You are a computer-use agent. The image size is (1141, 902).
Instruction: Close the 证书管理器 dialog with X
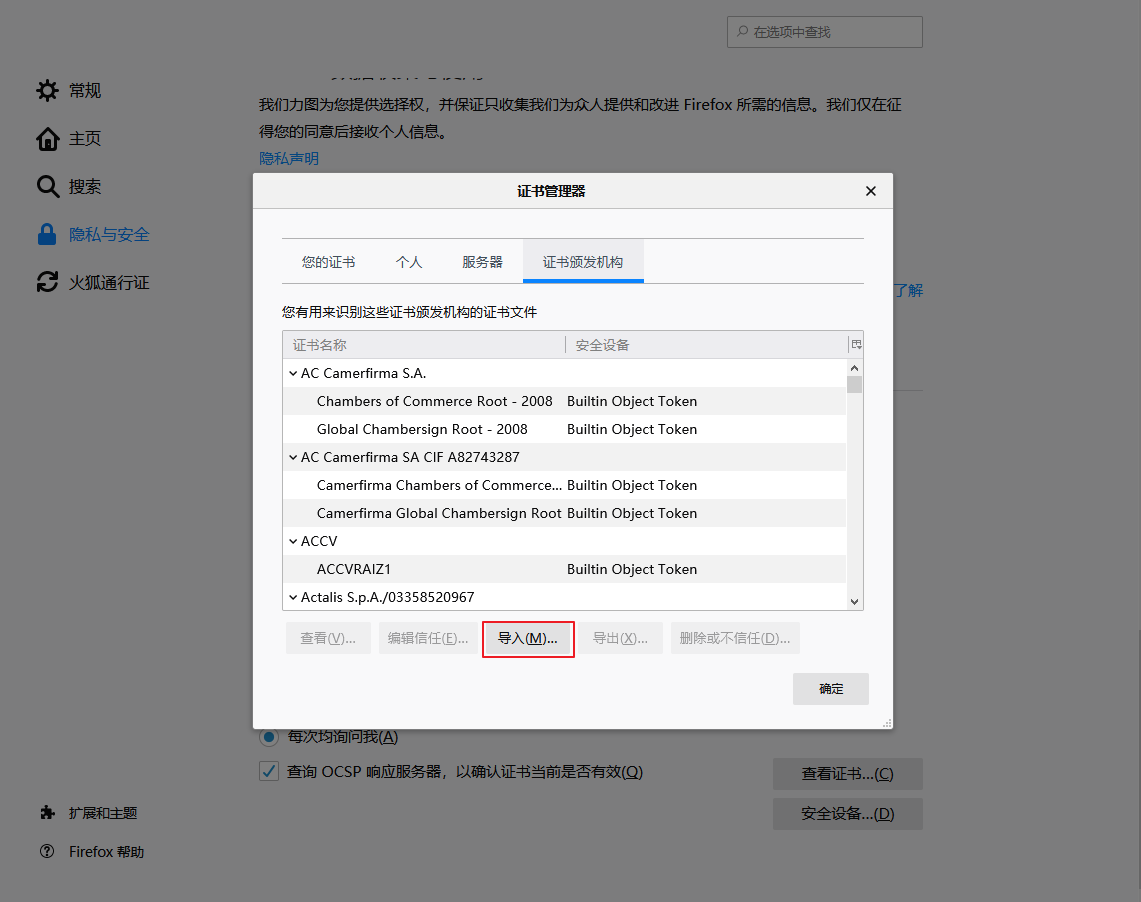(870, 191)
